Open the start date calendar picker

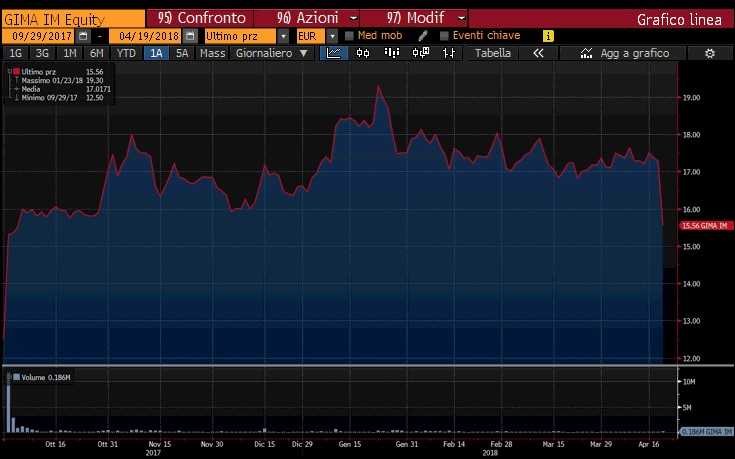(83, 36)
